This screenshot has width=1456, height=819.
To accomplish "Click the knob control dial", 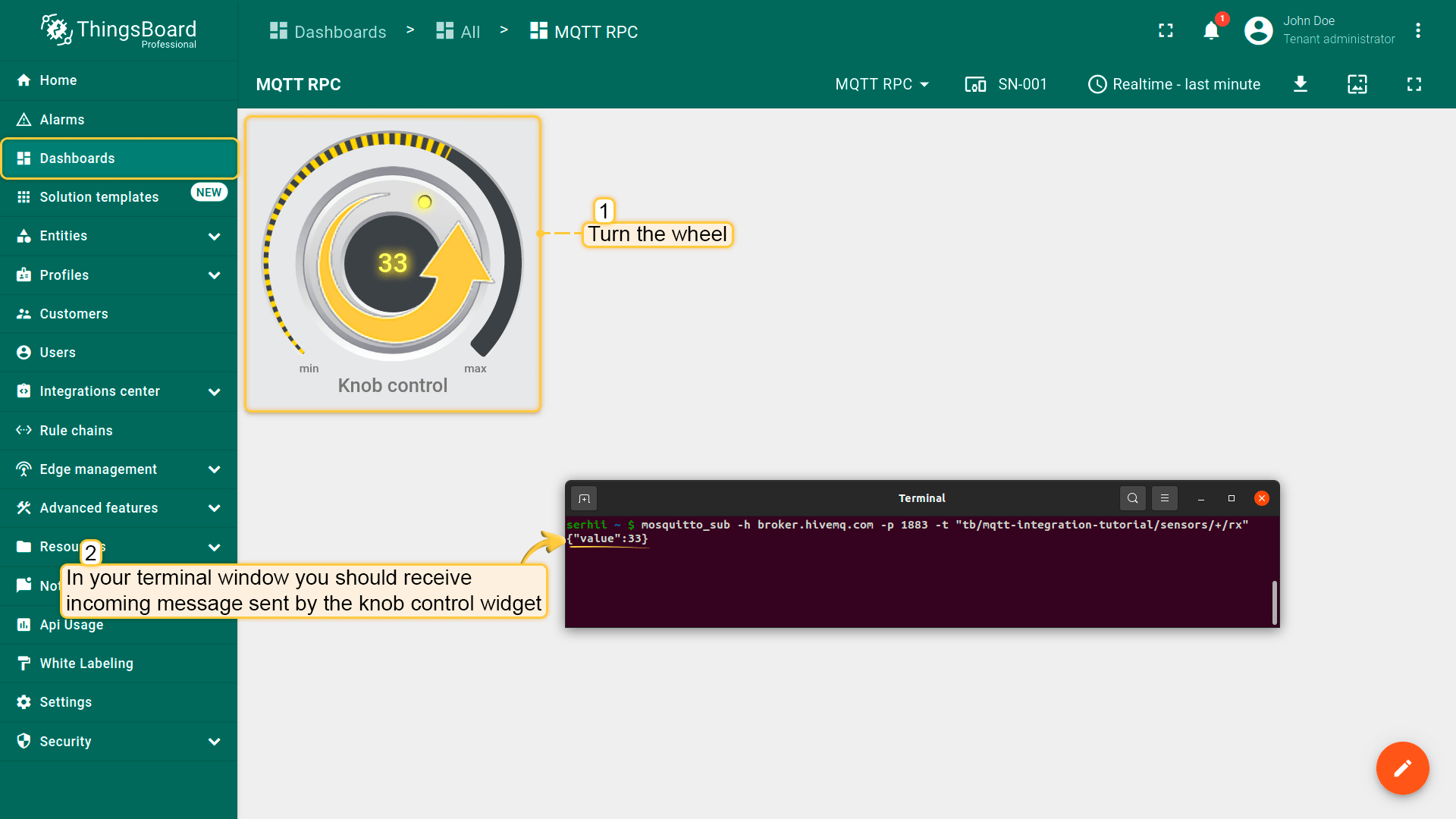I will [392, 263].
